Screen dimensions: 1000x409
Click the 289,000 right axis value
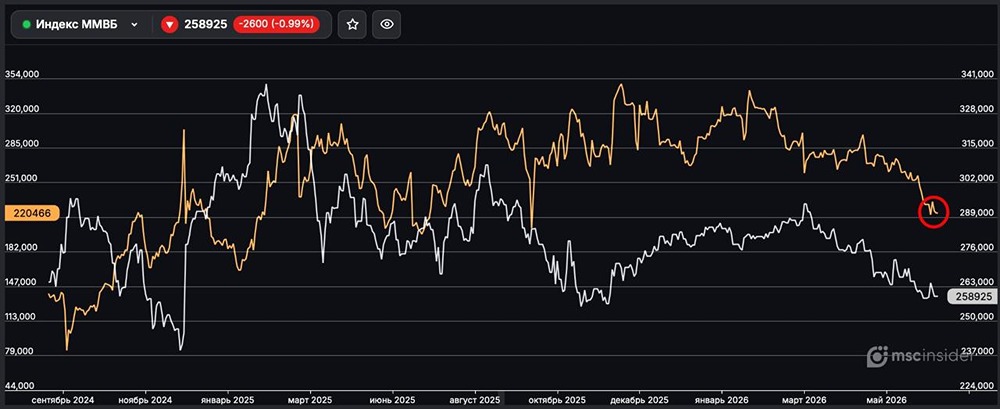[x=977, y=213]
